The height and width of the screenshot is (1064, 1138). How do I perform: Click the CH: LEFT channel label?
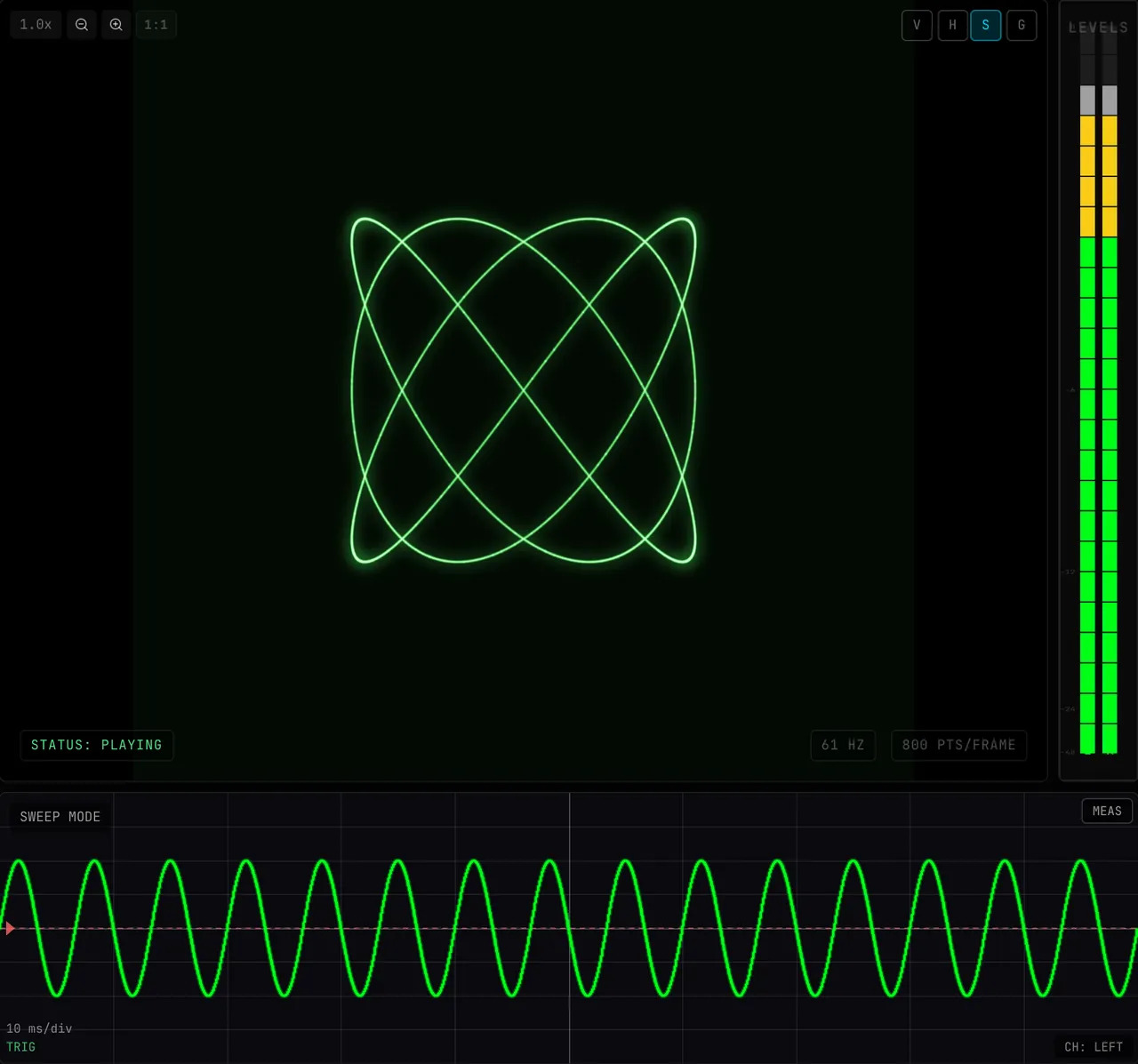pyautogui.click(x=1094, y=1047)
